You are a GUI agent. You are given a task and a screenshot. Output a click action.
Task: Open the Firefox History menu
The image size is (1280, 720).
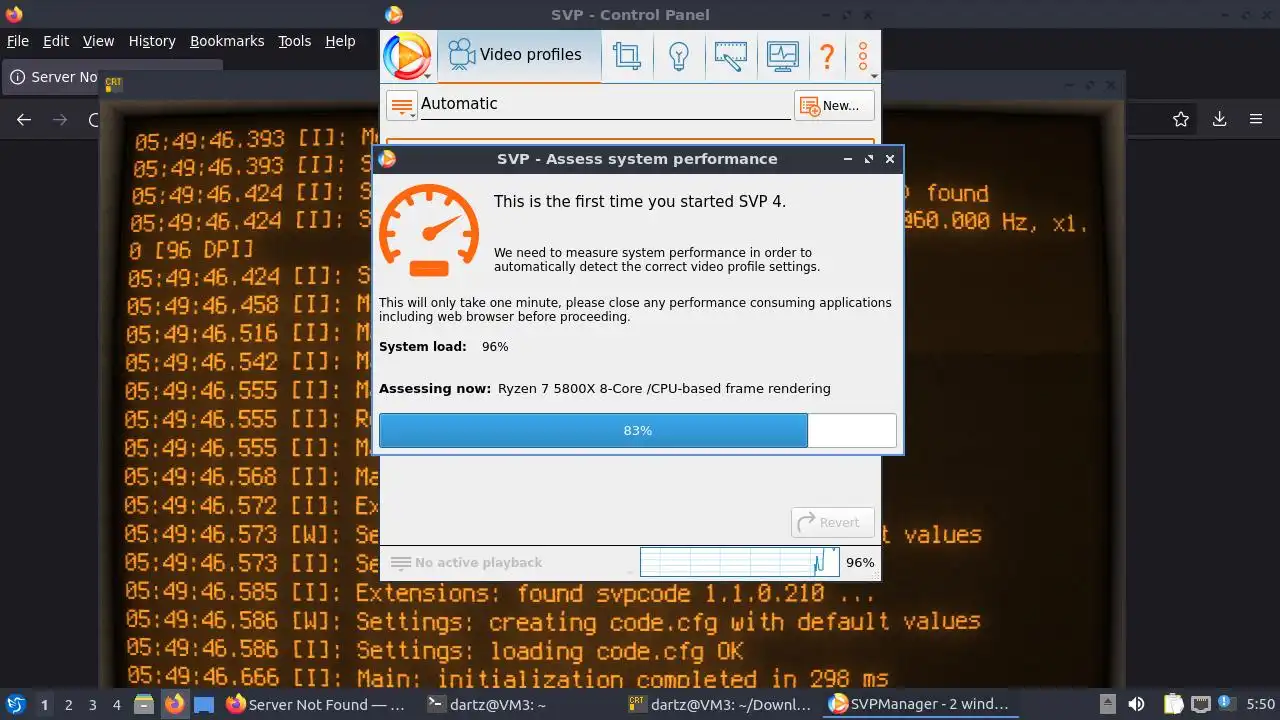[152, 41]
